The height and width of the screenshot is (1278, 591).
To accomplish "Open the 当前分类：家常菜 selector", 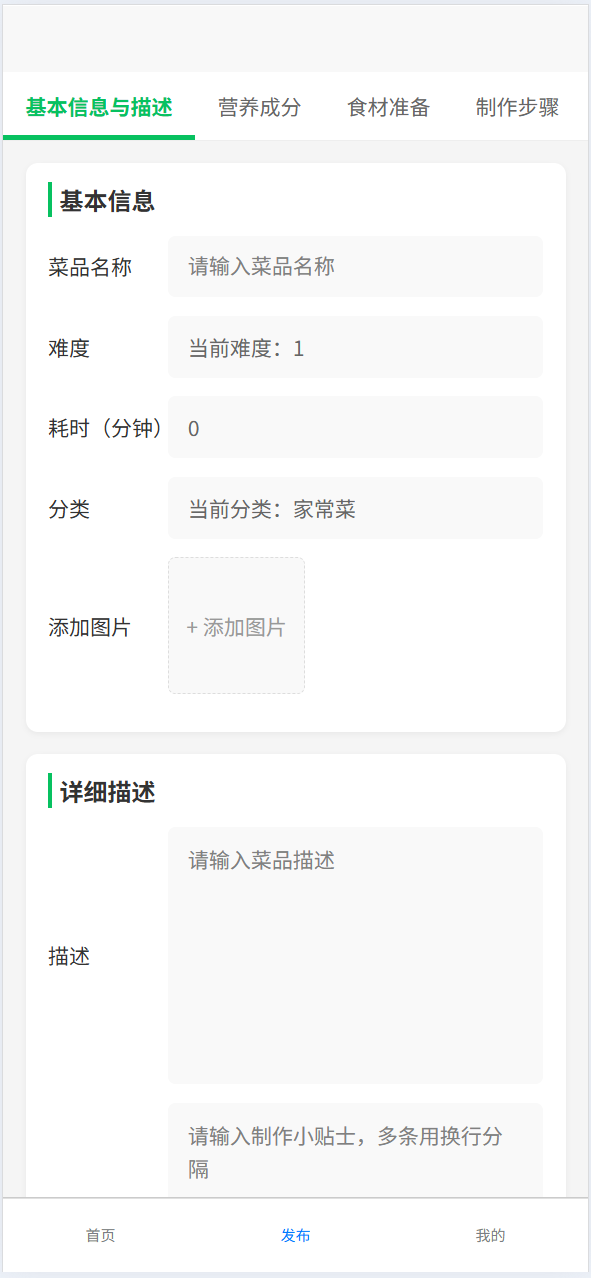I will pos(355,508).
